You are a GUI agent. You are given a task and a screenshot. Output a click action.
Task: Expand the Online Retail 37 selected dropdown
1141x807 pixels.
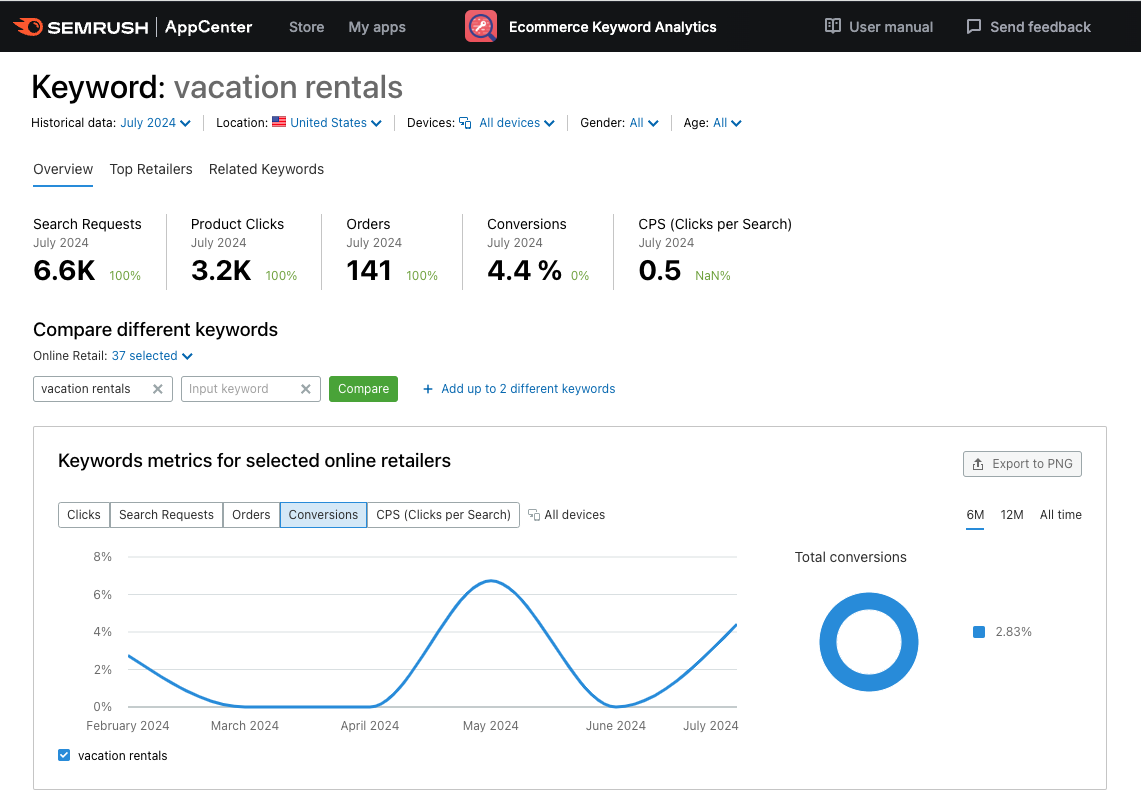tap(151, 355)
